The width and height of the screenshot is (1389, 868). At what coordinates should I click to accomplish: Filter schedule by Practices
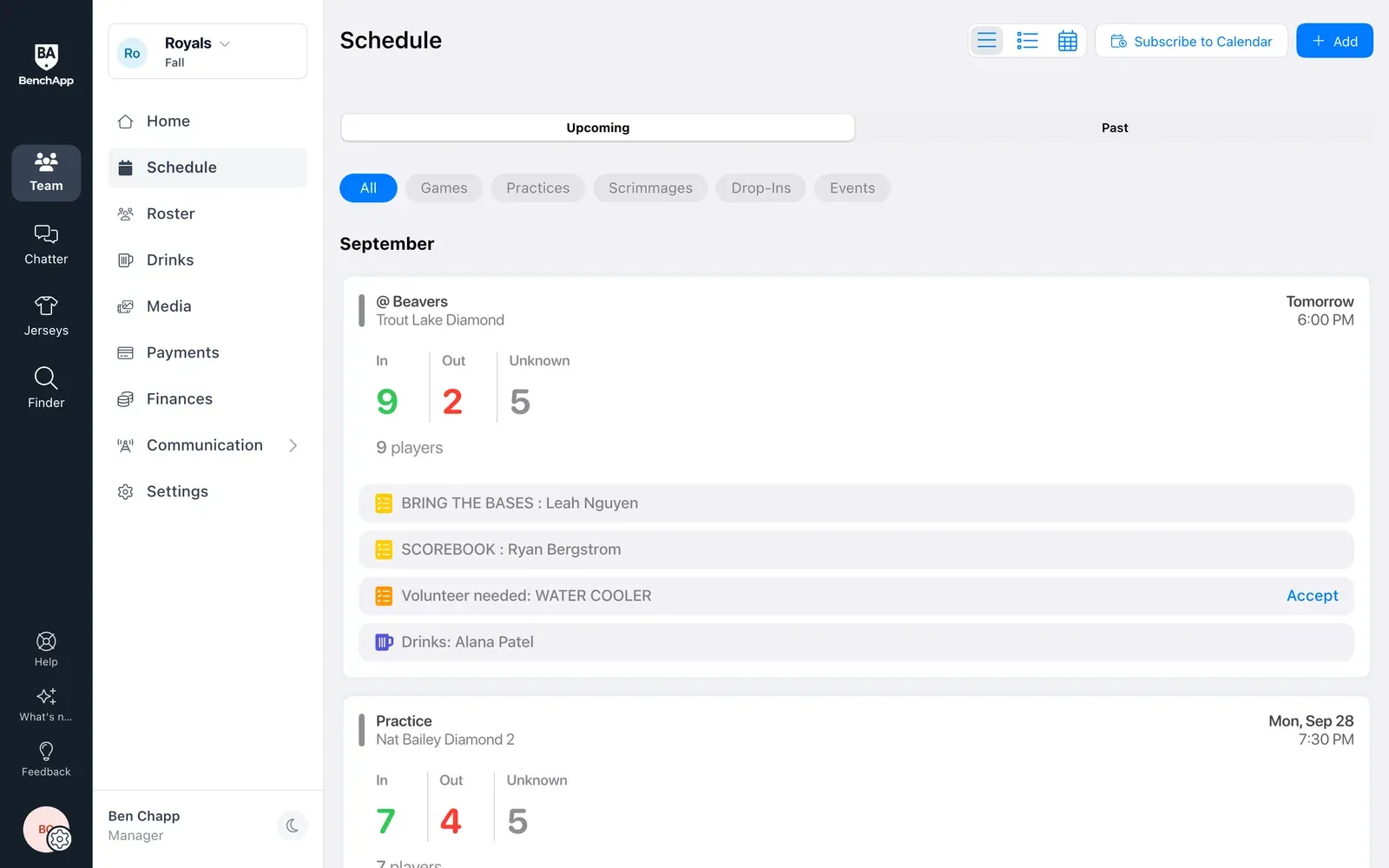(x=538, y=188)
